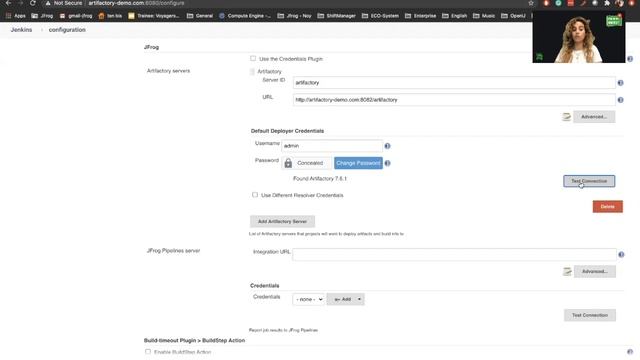Open the Trainee Voyagers bookmark
This screenshot has height=360, width=640.
[154, 16]
